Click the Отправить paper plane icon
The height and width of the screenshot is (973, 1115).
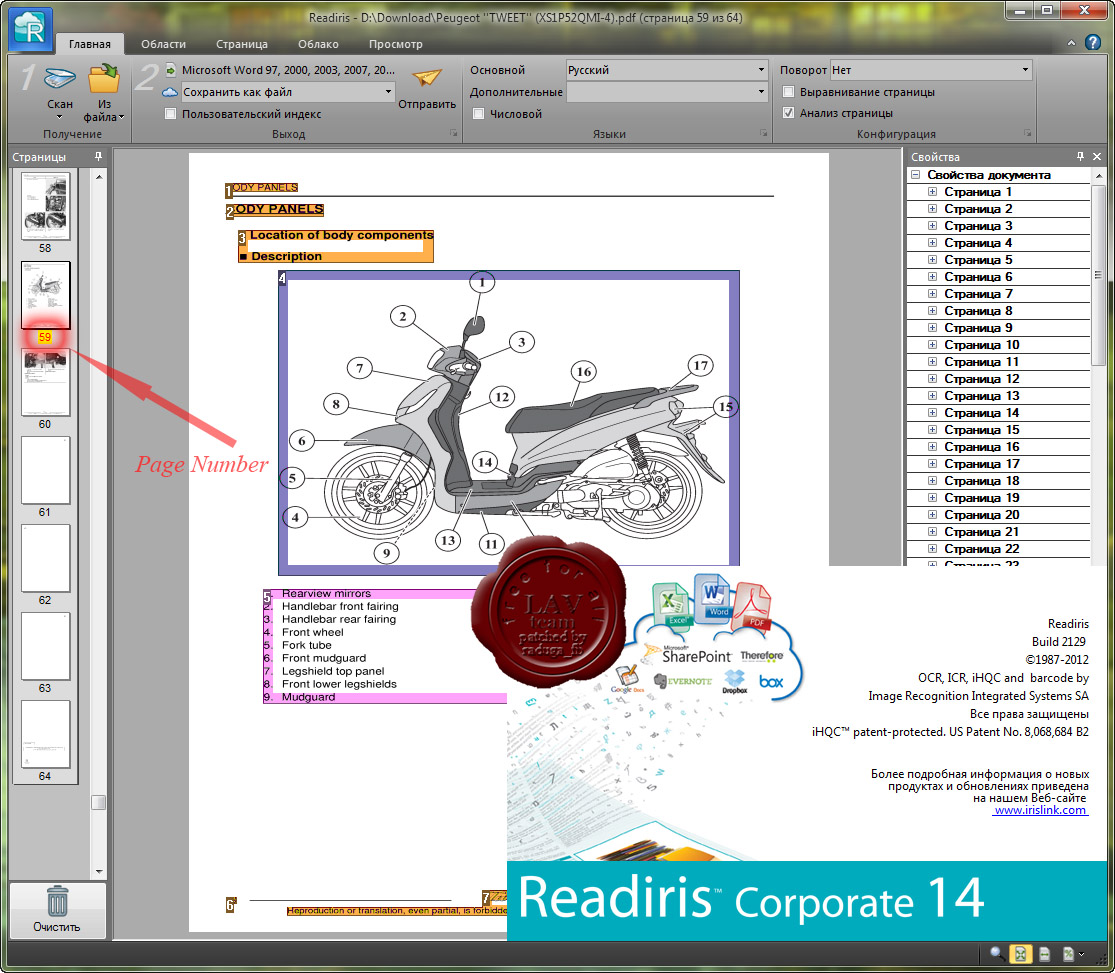(x=427, y=77)
